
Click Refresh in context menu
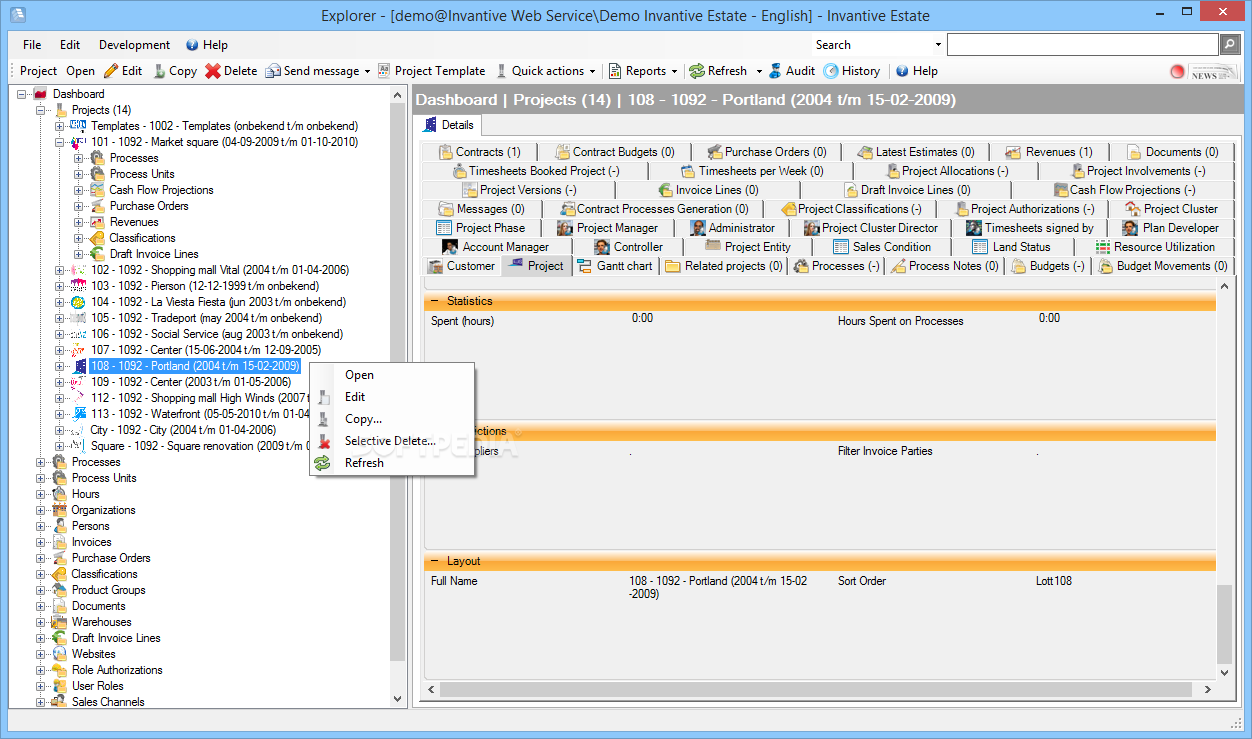(392, 463)
